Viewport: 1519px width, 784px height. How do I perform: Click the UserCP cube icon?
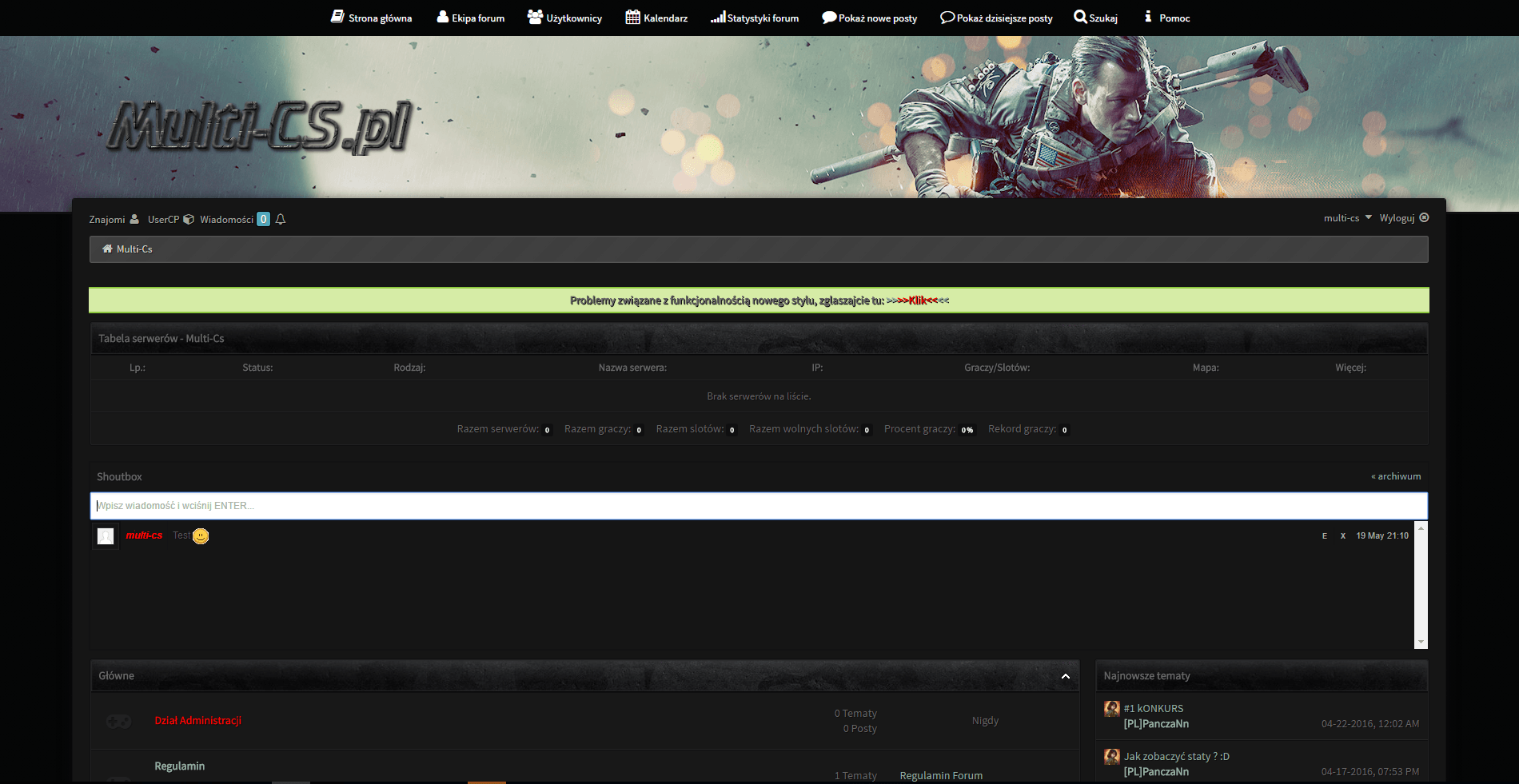pyautogui.click(x=189, y=219)
